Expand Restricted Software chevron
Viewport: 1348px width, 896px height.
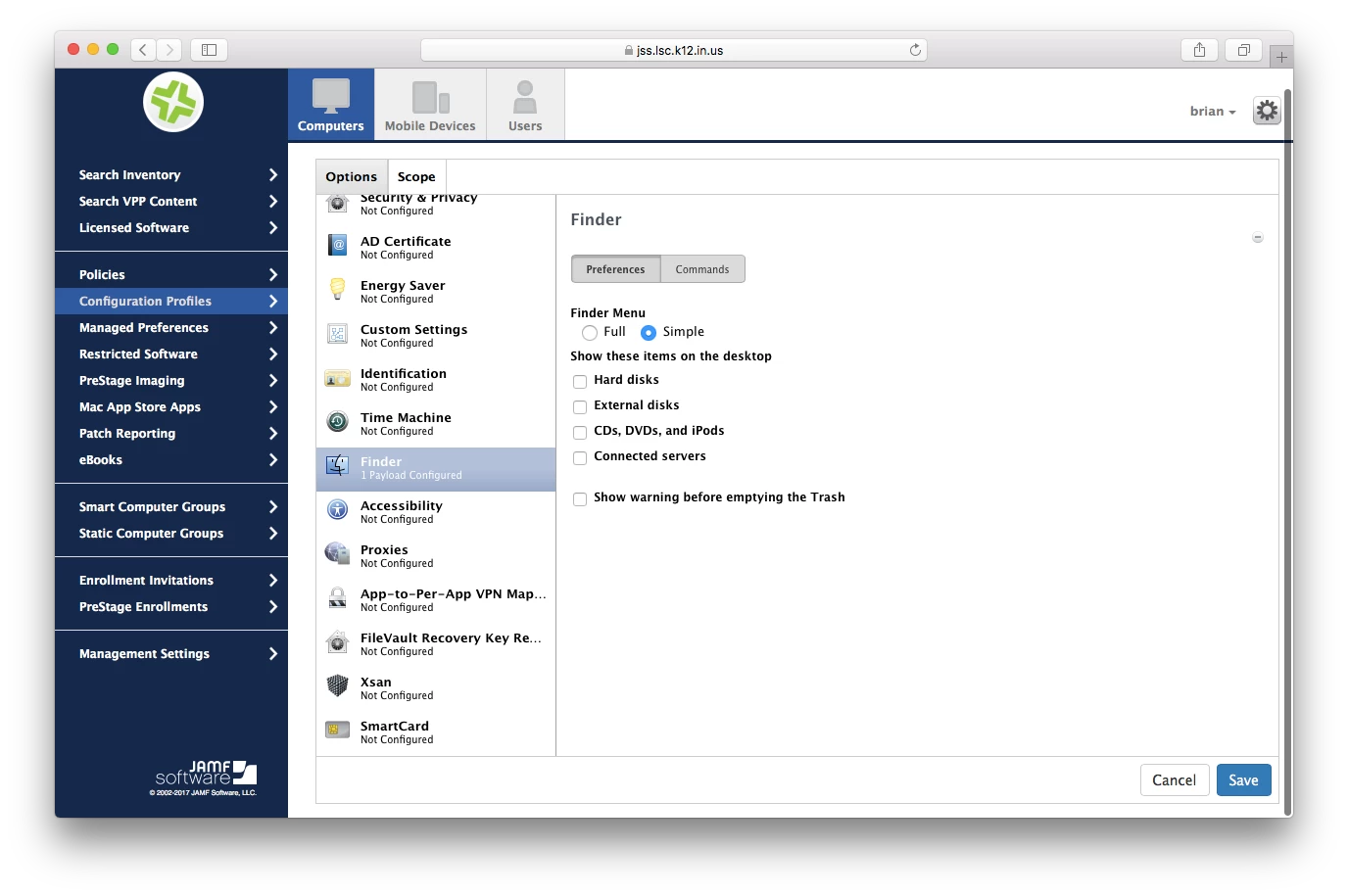click(273, 354)
